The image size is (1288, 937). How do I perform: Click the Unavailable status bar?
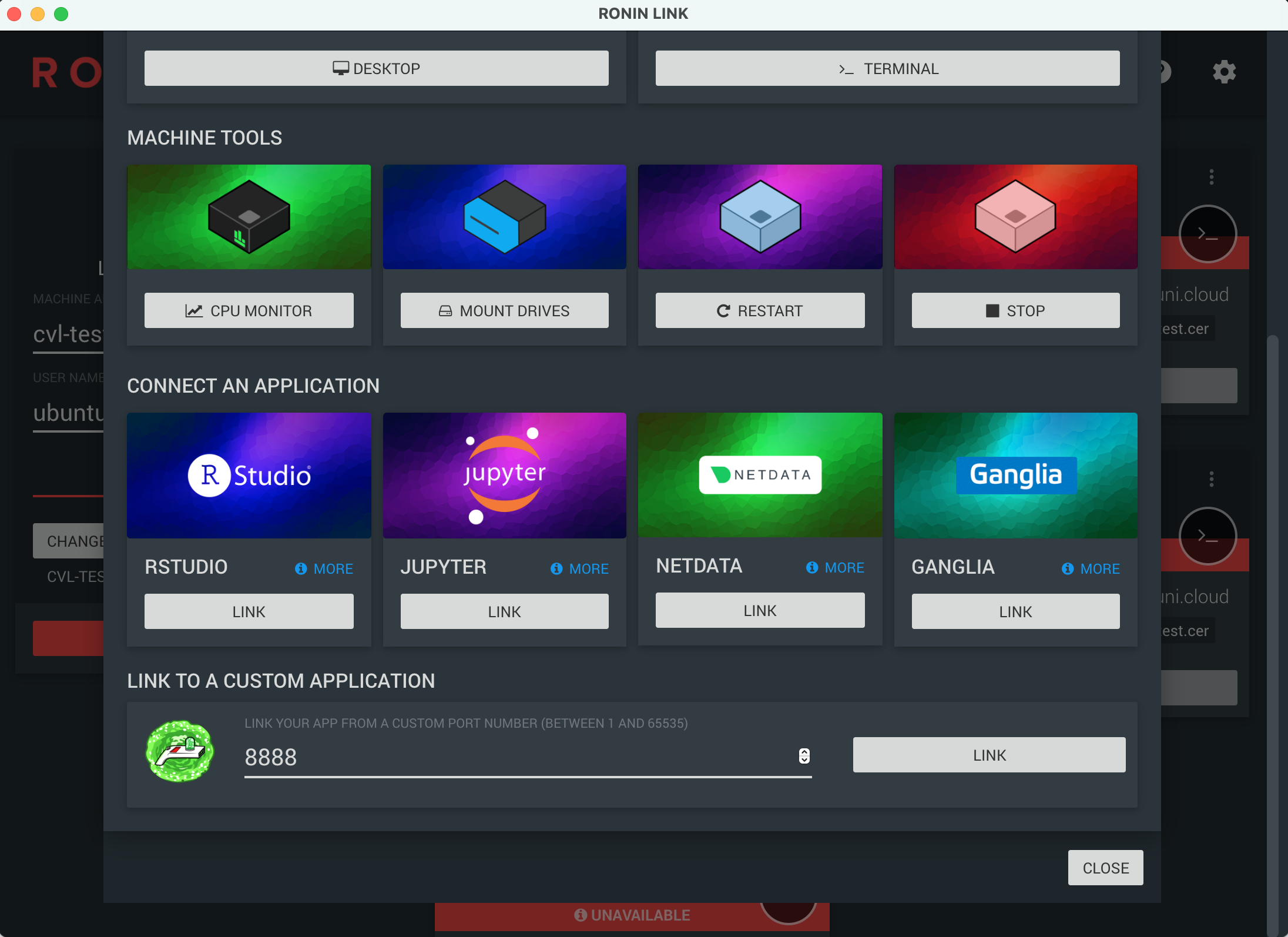tap(632, 916)
